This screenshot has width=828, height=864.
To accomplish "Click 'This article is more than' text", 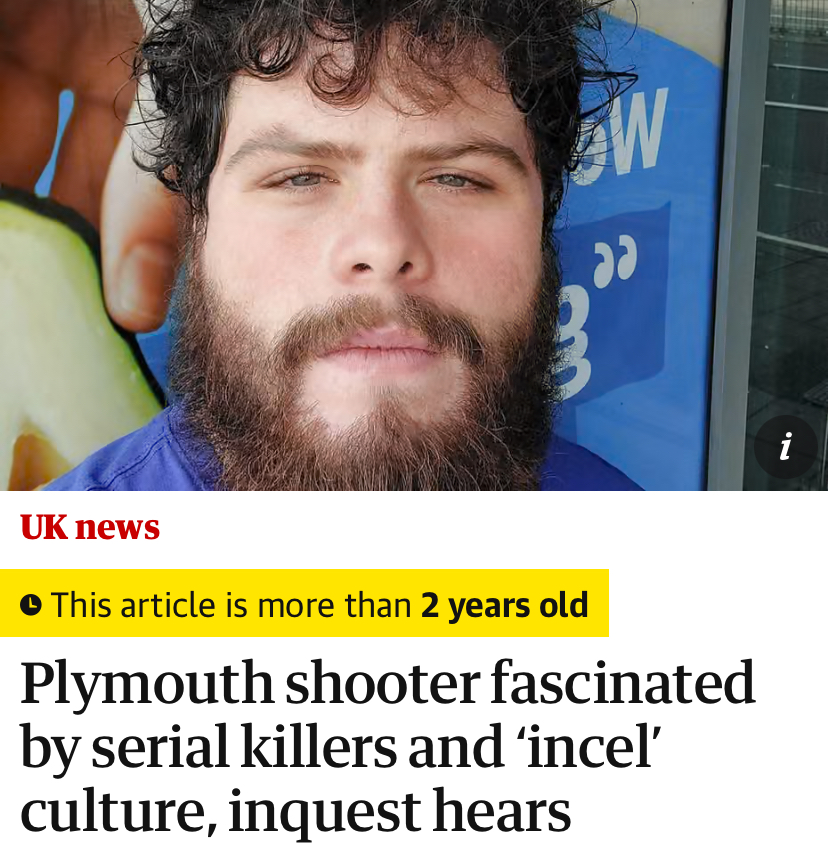I will (x=231, y=604).
